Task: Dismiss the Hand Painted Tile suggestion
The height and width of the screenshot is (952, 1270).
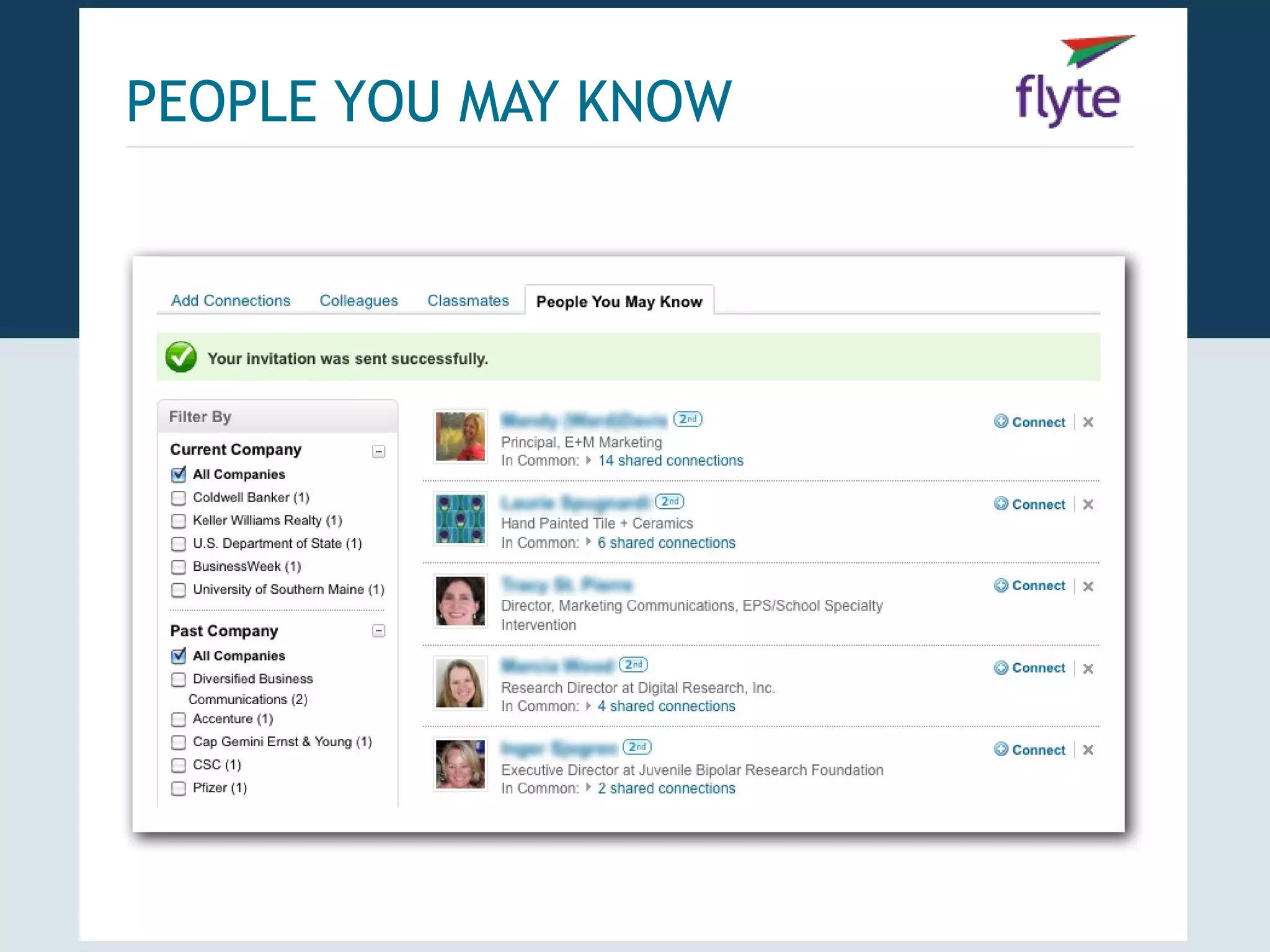Action: pos(1088,505)
